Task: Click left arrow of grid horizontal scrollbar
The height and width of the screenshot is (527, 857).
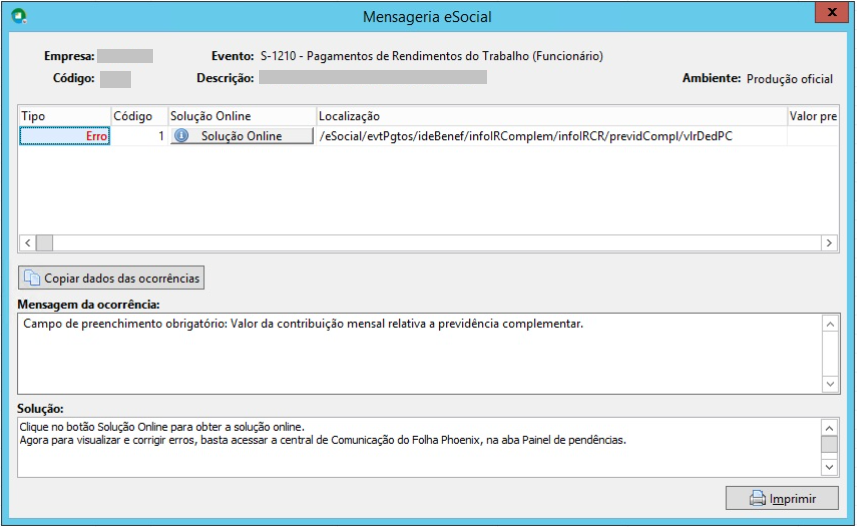Action: click(x=27, y=243)
